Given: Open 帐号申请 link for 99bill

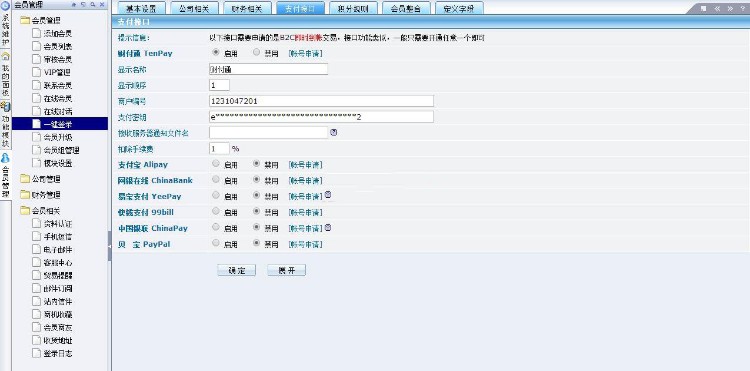Looking at the screenshot, I should click(305, 212).
